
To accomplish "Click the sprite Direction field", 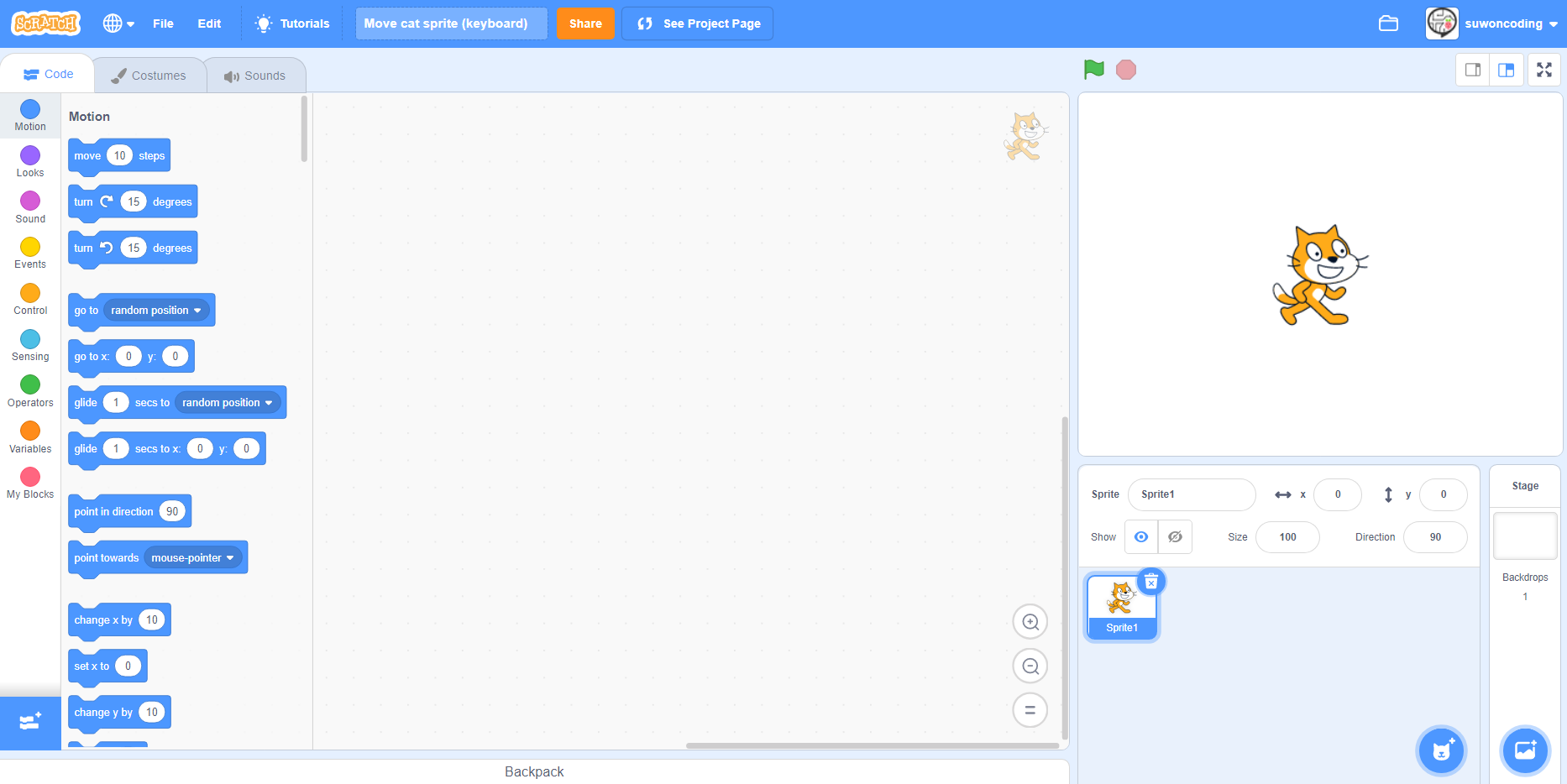I will point(1435,537).
